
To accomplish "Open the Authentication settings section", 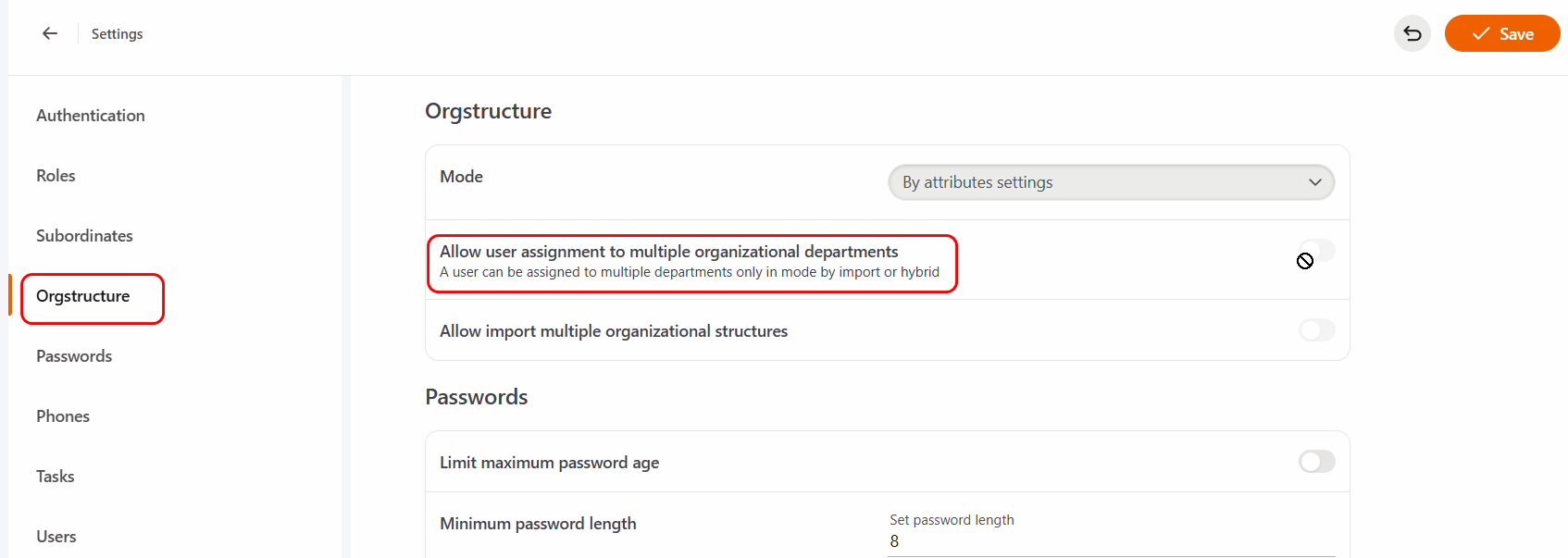I will pyautogui.click(x=91, y=116).
